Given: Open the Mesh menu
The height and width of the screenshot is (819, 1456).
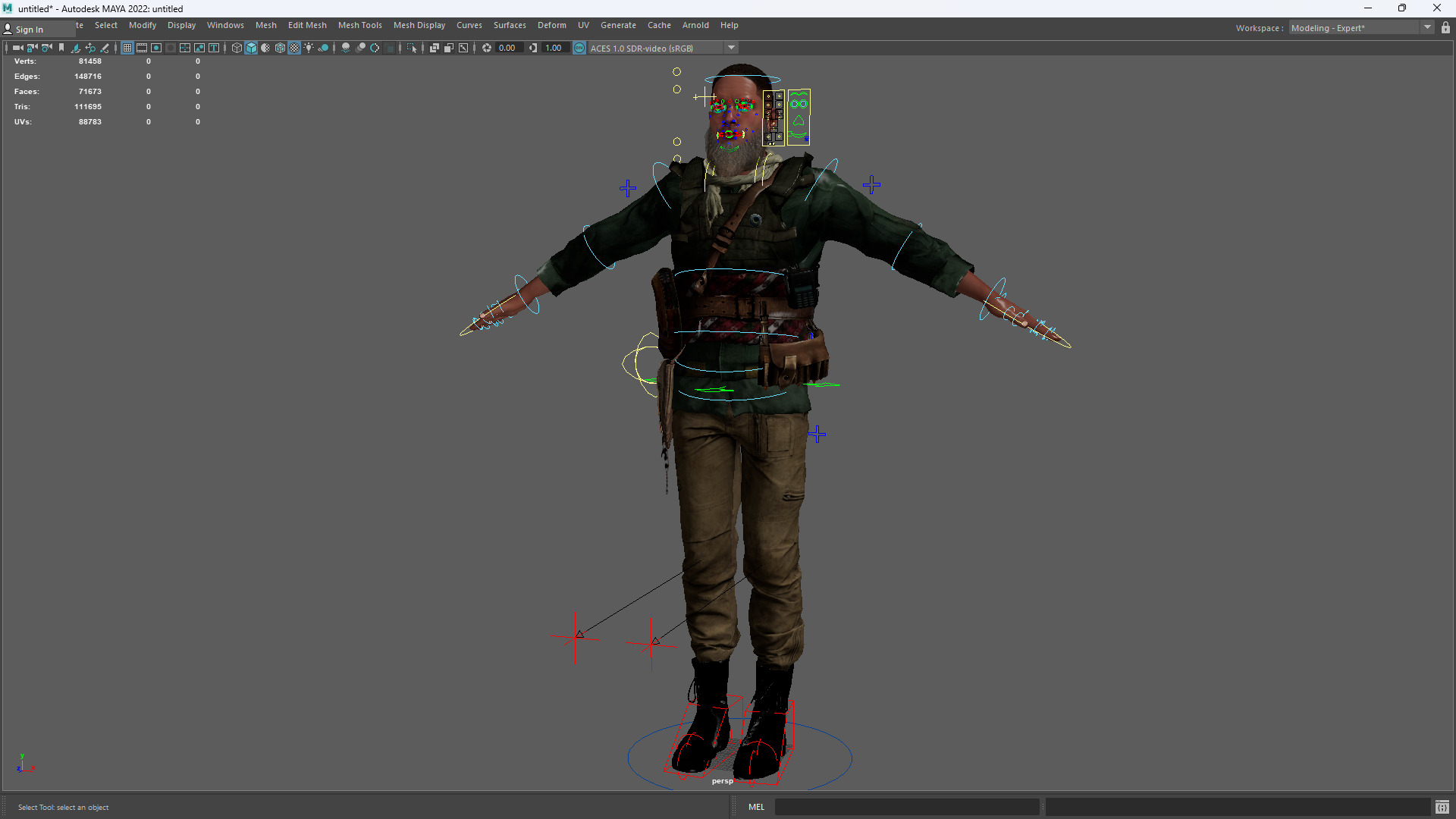Looking at the screenshot, I should [x=266, y=25].
